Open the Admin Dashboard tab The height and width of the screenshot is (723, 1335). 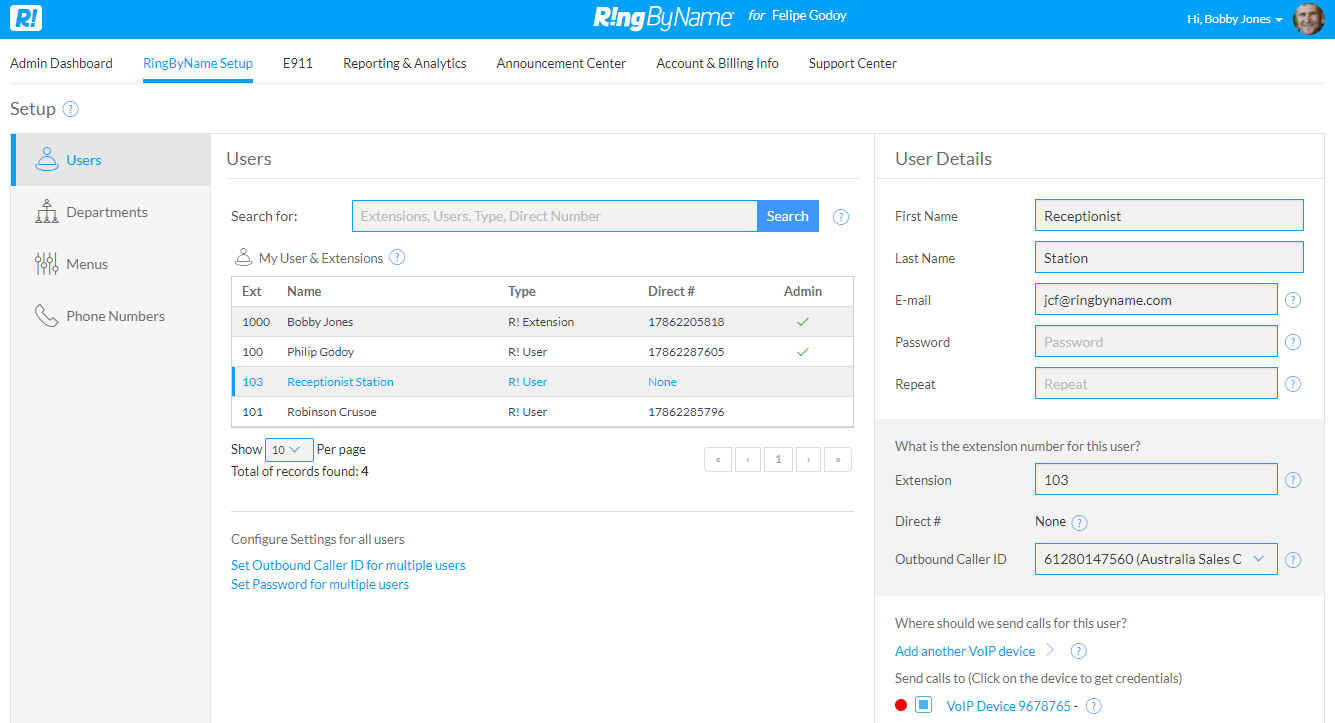pyautogui.click(x=61, y=63)
